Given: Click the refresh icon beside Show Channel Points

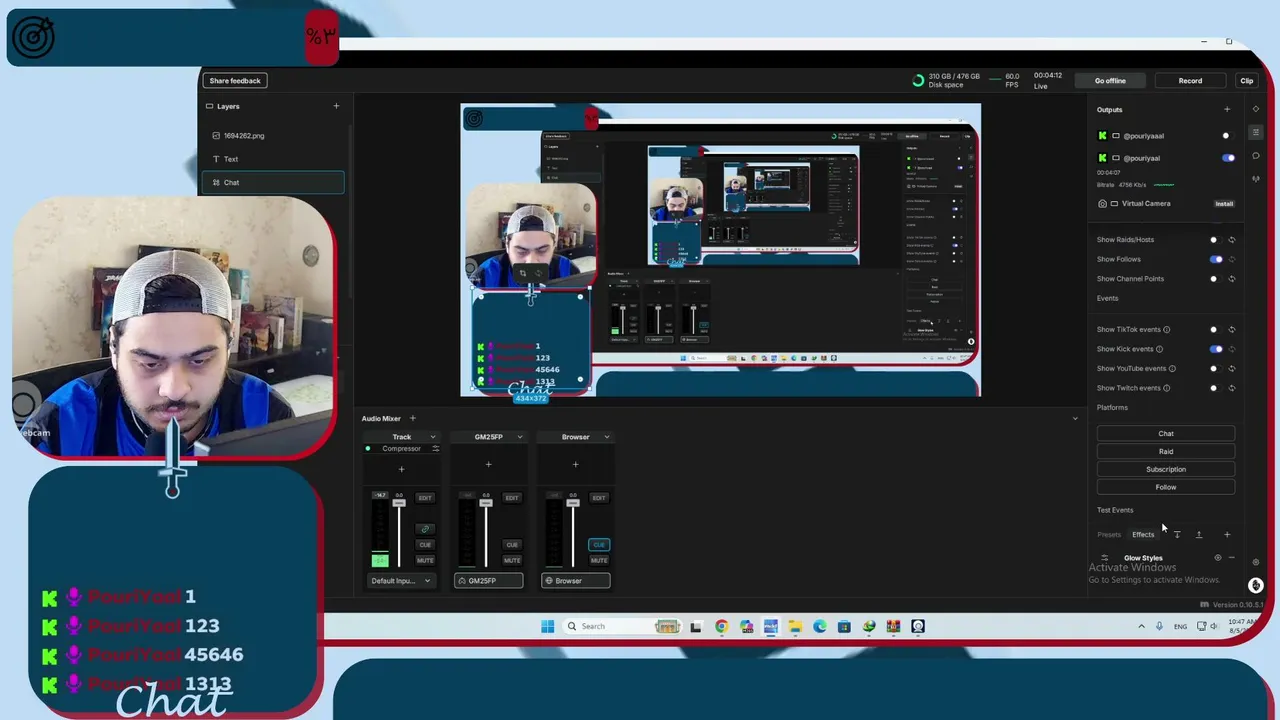Looking at the screenshot, I should 1232,279.
